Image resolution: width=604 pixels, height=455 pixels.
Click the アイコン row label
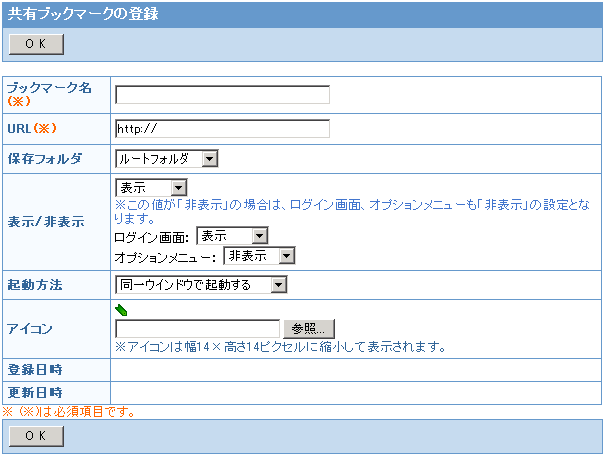coord(29,328)
